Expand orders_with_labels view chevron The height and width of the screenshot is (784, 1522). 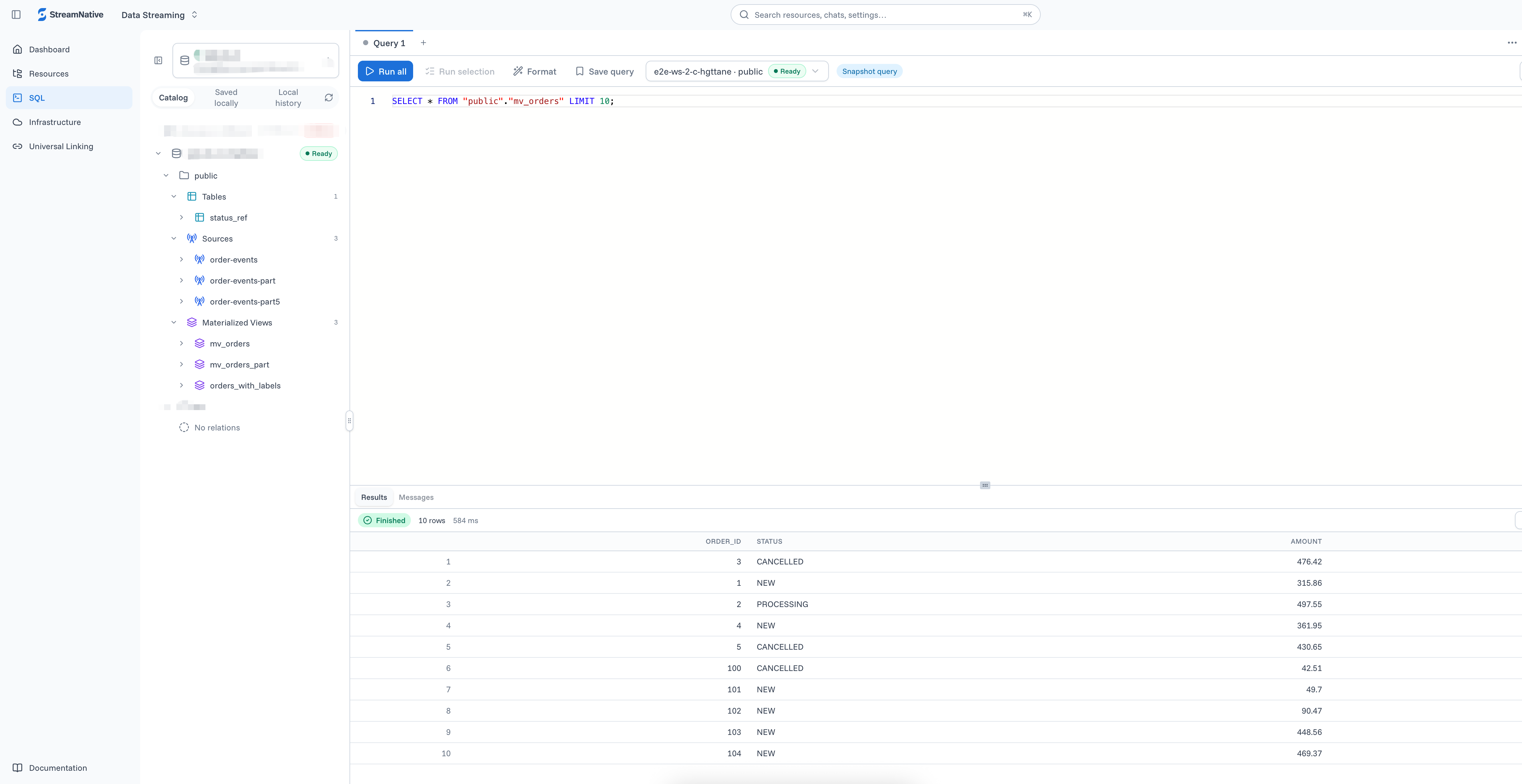[182, 385]
